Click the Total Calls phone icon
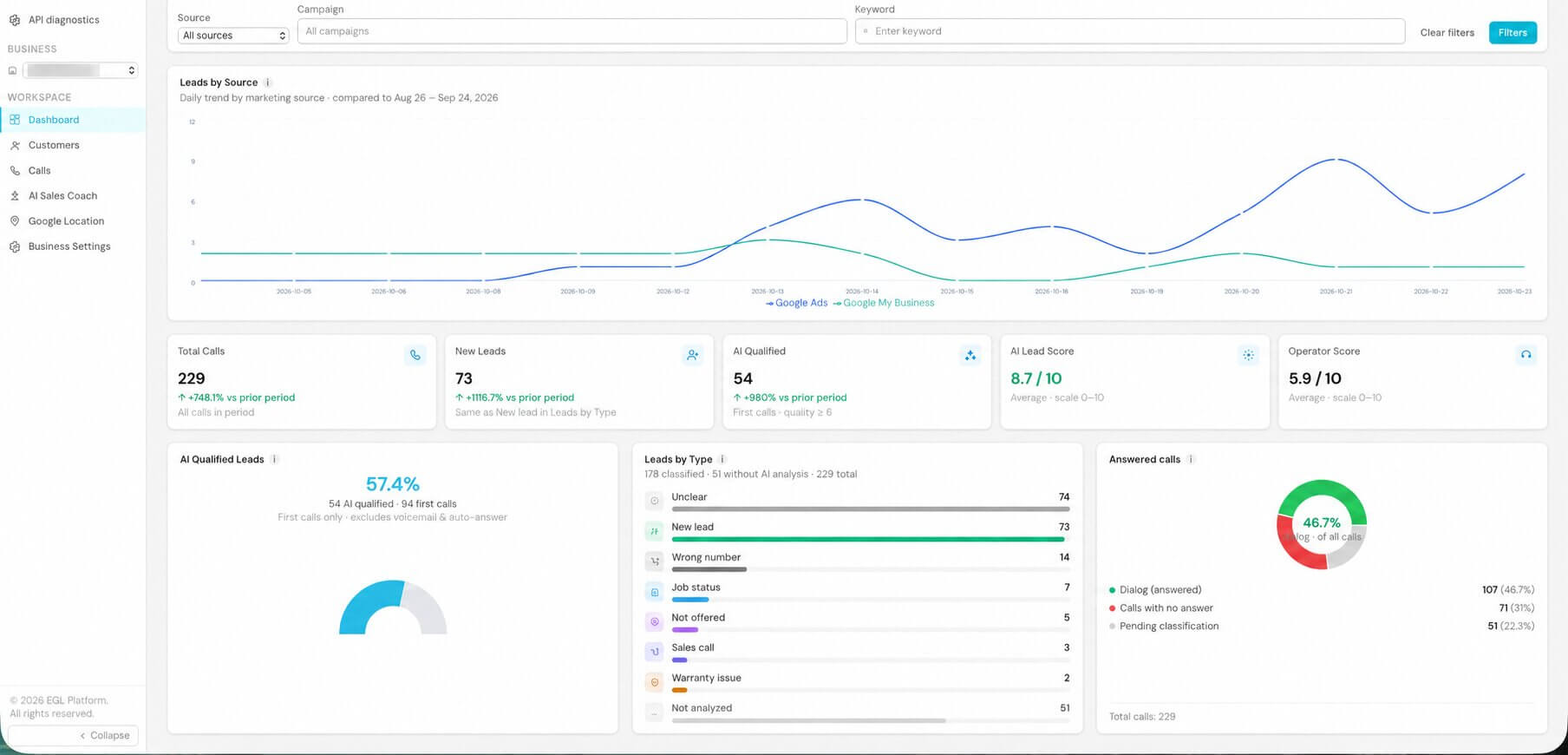 click(415, 355)
